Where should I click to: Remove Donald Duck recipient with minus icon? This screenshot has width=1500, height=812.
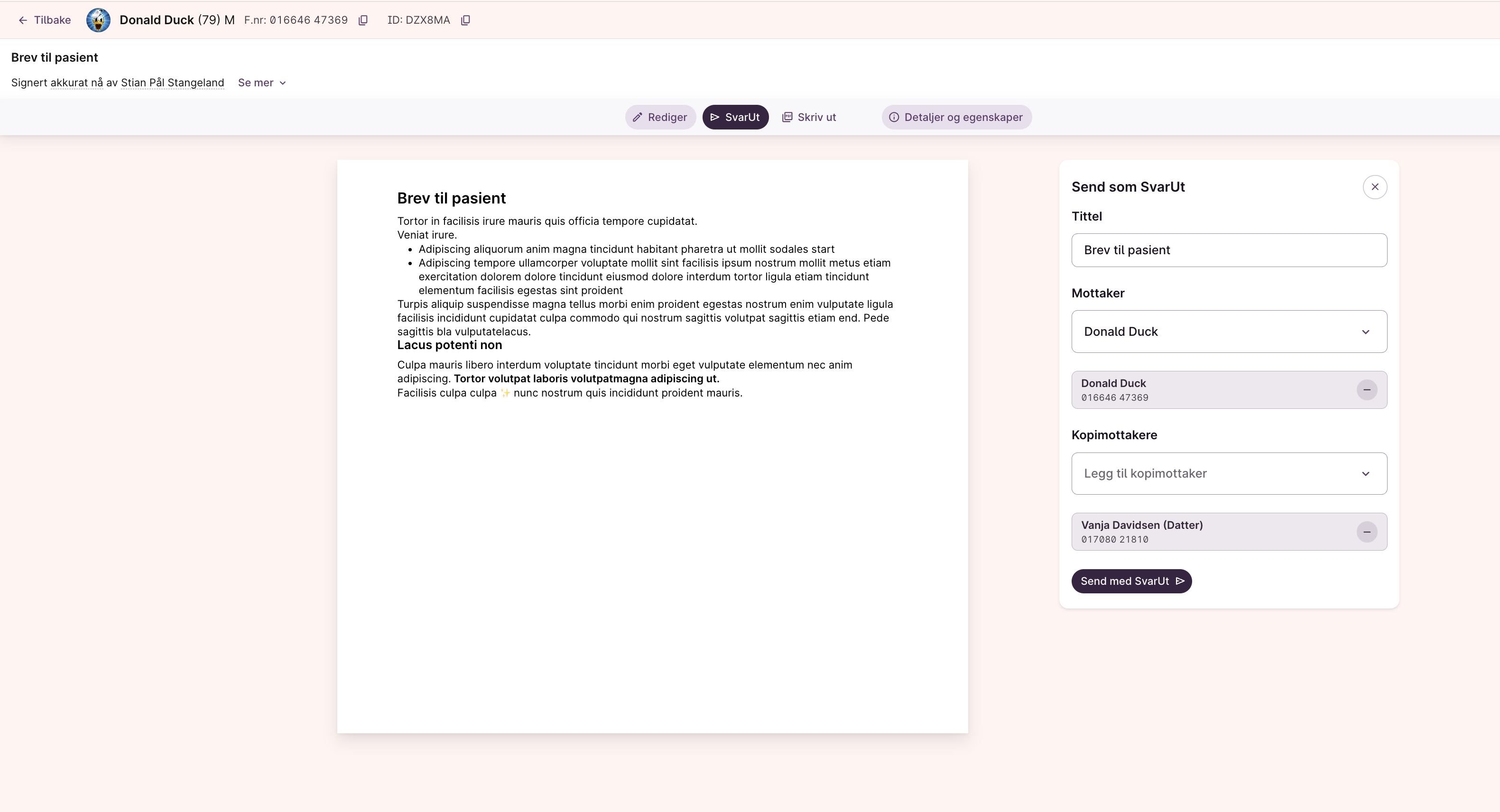pos(1367,389)
